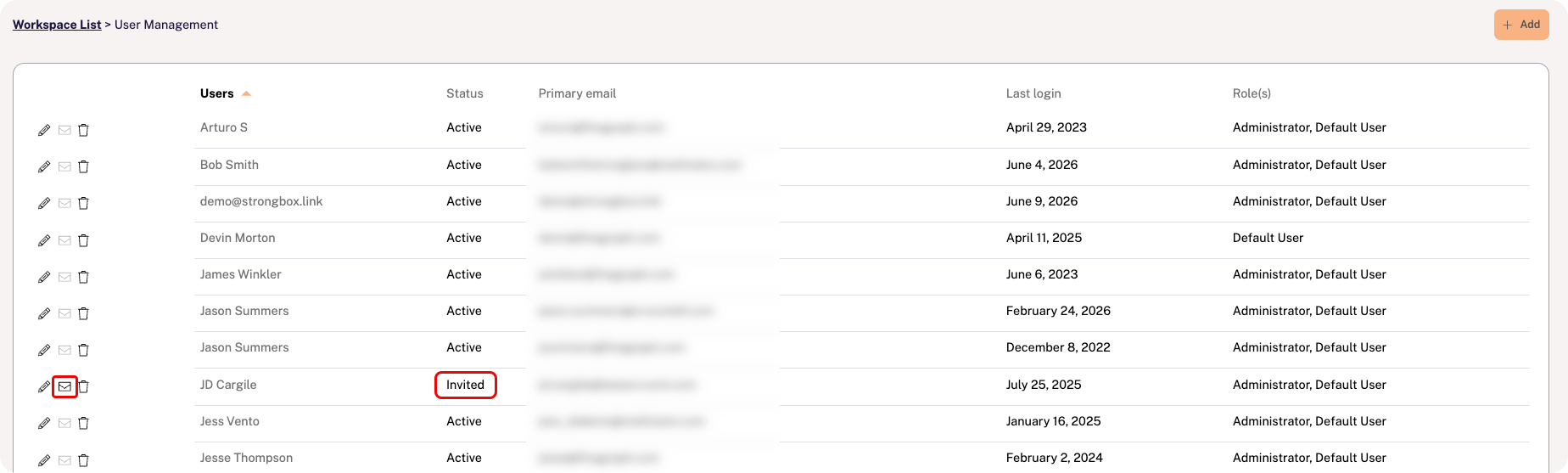This screenshot has height=473, width=1568.
Task: Edit Jess Vento with pencil icon
Action: coord(44,423)
